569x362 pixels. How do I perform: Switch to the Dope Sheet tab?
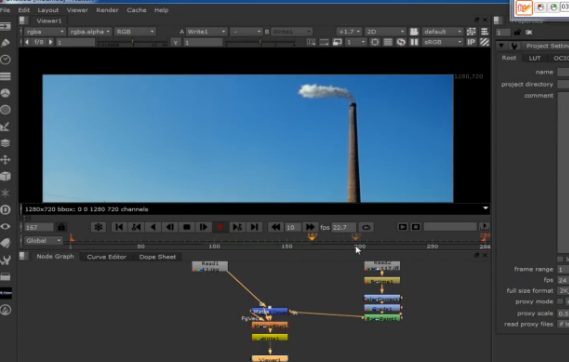[157, 257]
